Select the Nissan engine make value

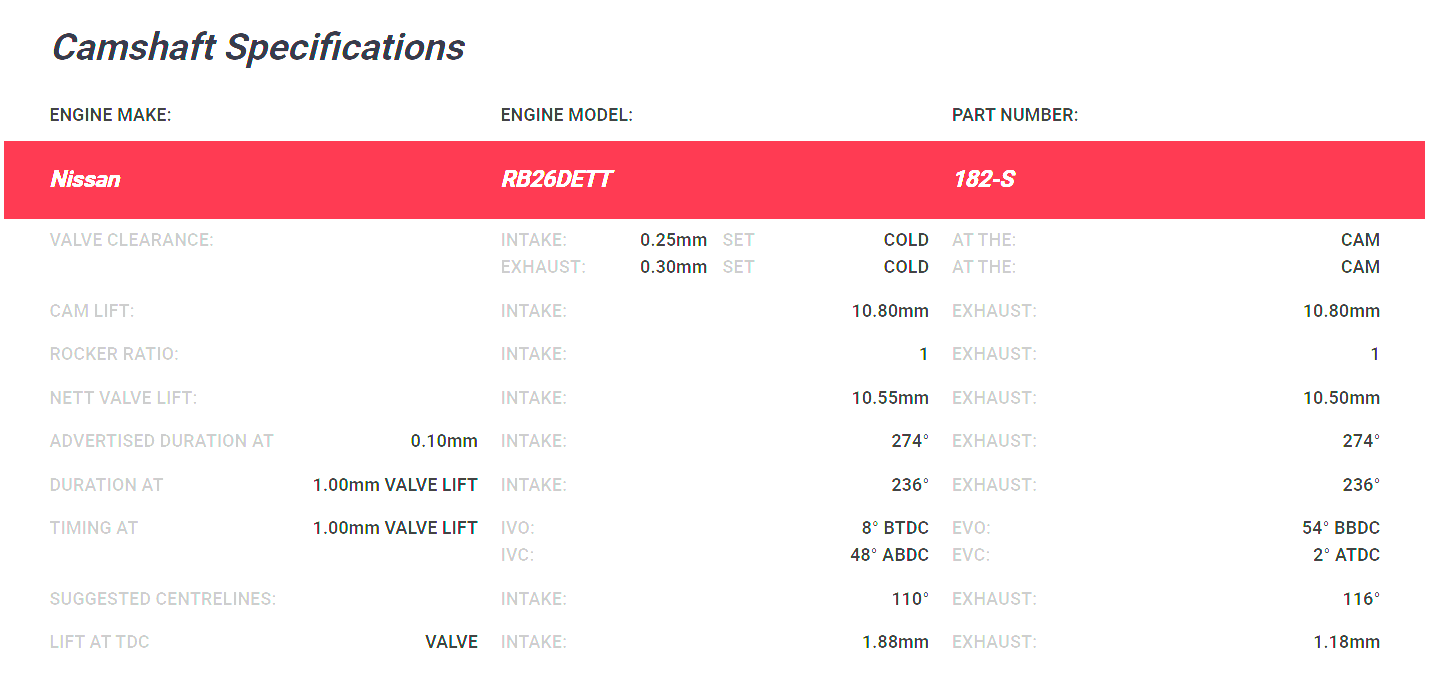[x=85, y=180]
